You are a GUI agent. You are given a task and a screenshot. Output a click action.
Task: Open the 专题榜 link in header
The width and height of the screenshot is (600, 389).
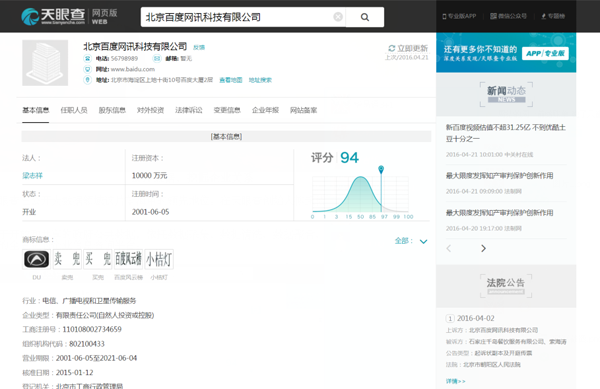553,16
